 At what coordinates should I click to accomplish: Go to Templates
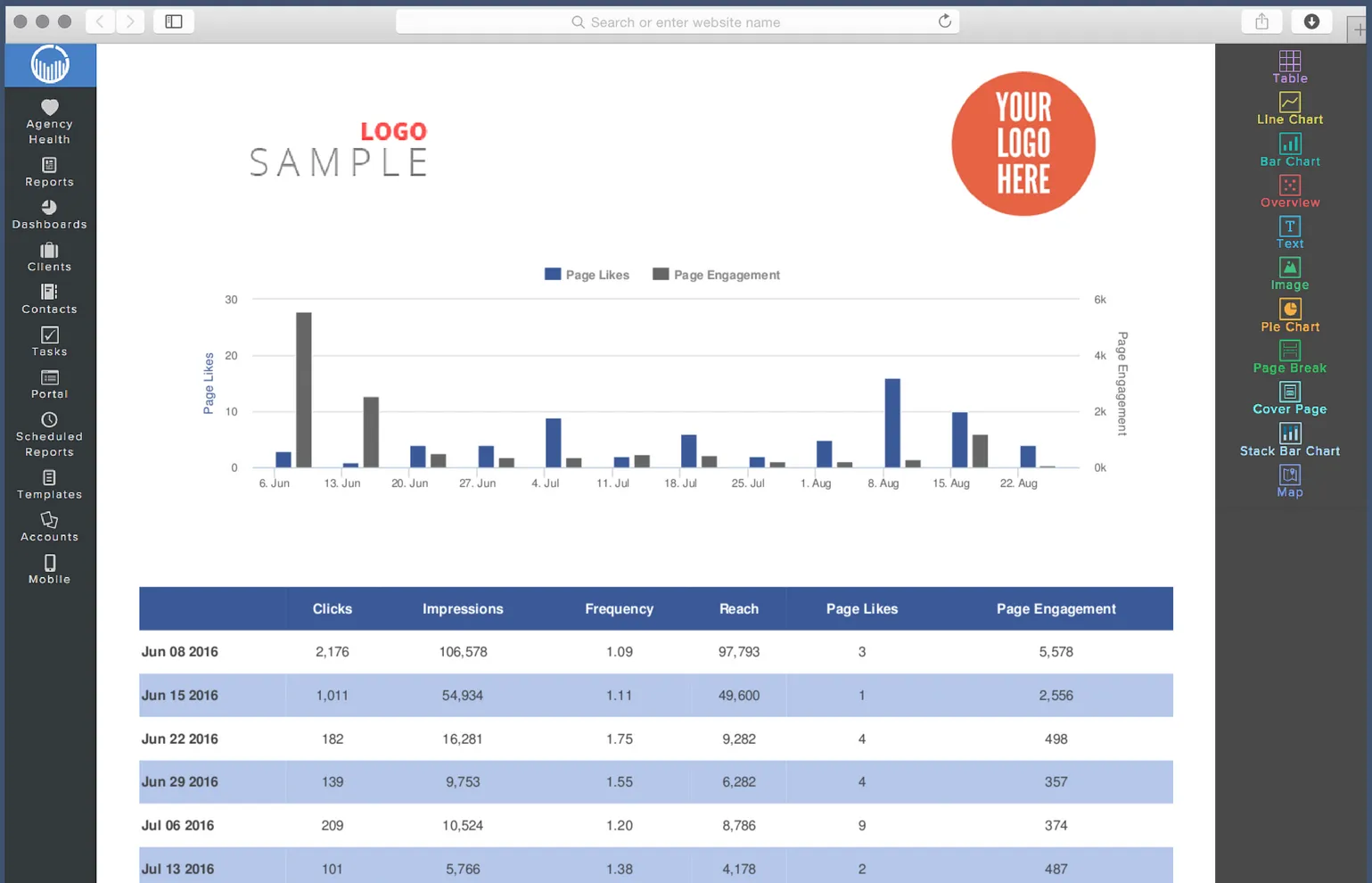pyautogui.click(x=49, y=486)
